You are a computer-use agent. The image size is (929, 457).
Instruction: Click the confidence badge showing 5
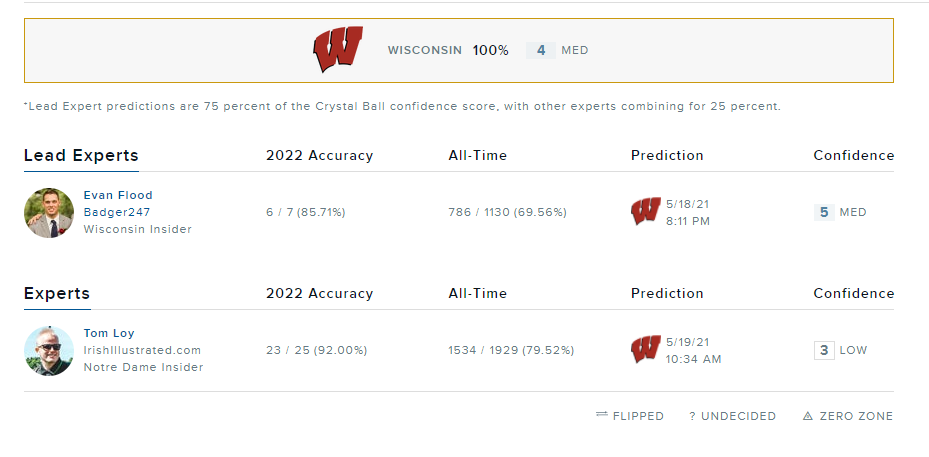click(x=824, y=212)
